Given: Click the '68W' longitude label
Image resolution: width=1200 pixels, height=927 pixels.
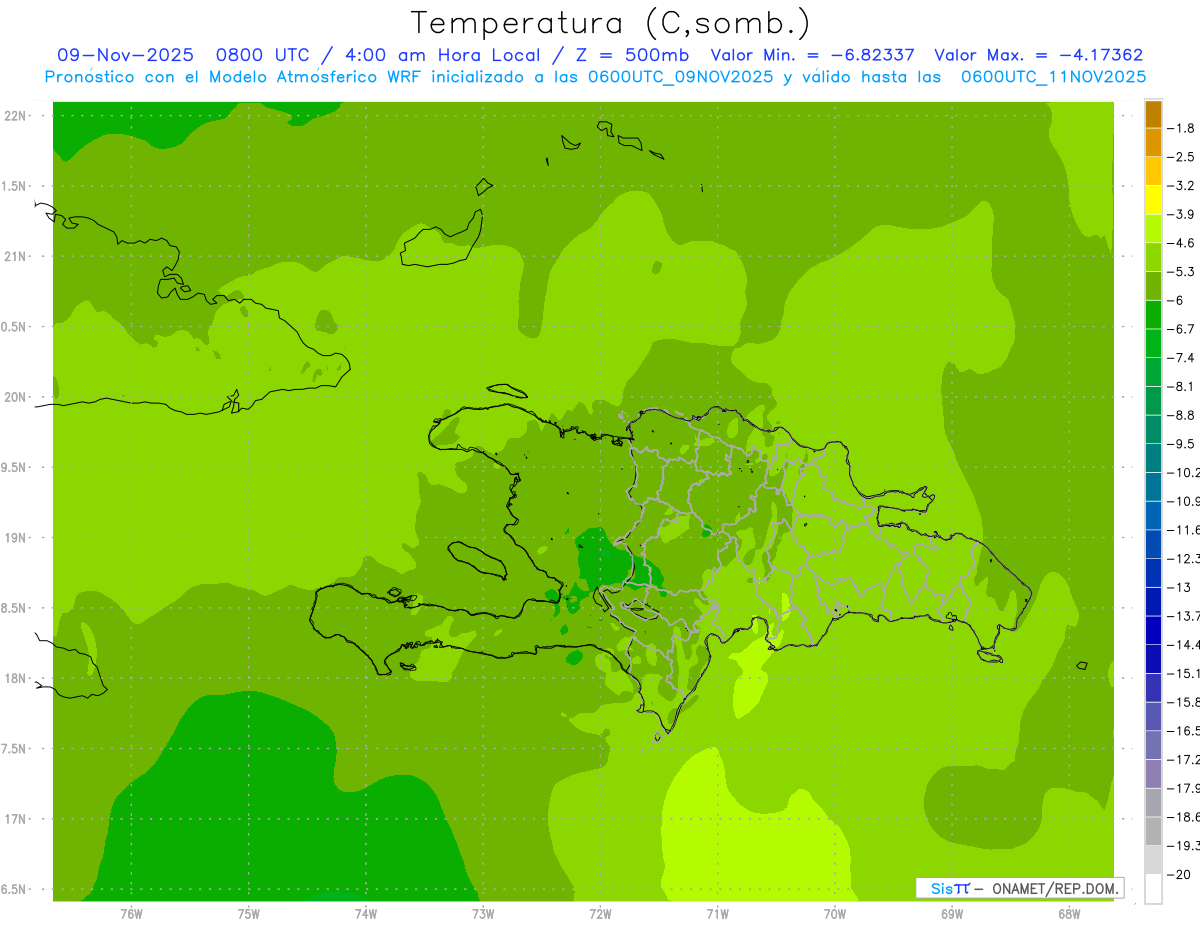Looking at the screenshot, I should [1069, 914].
